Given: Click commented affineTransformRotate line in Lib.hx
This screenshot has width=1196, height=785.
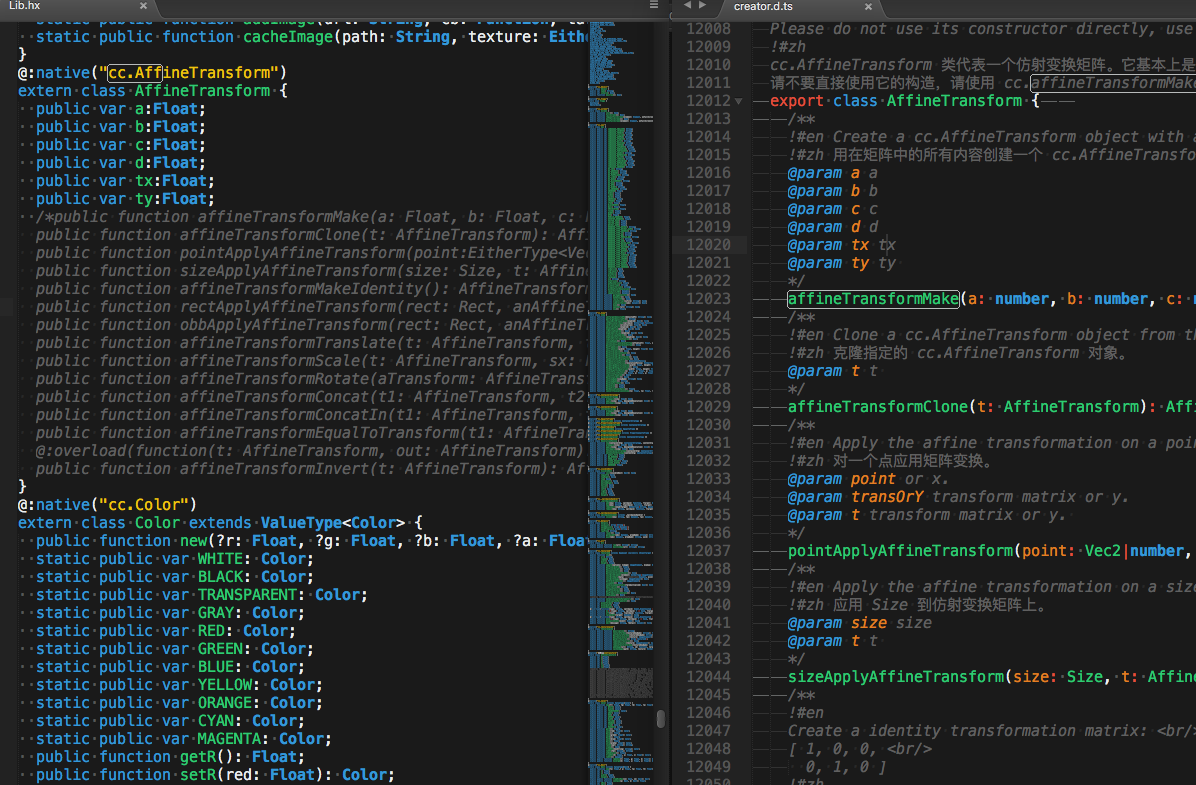Looking at the screenshot, I should tap(311, 379).
